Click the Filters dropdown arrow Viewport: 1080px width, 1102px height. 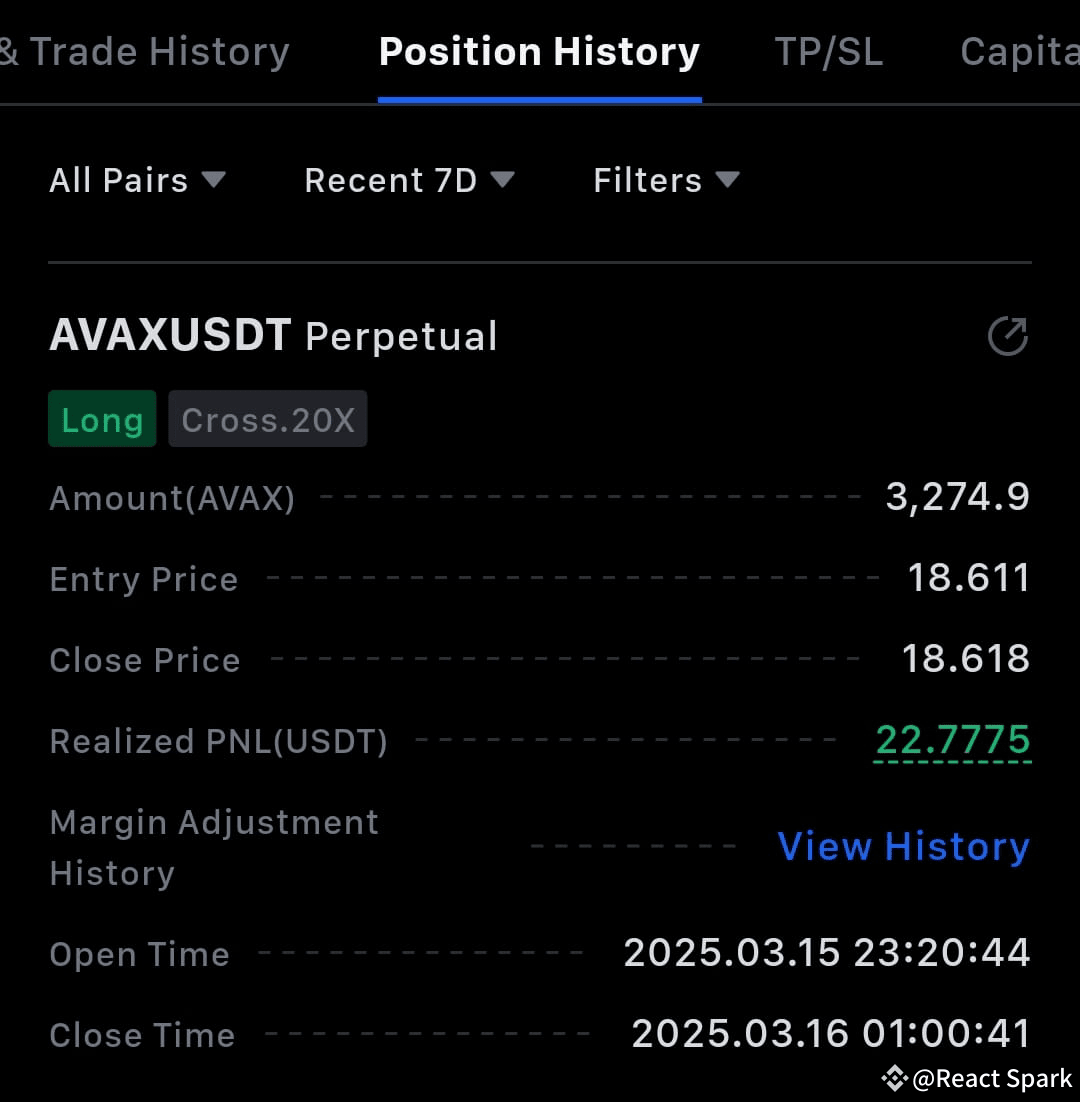727,179
